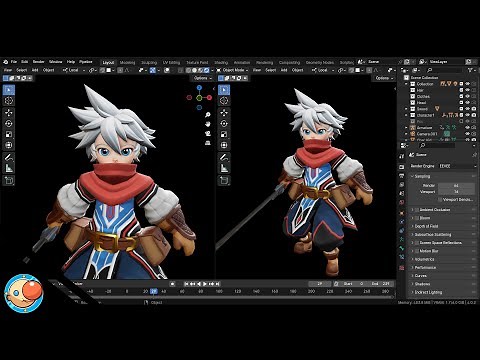
Task: Select the Add Cube tool in left viewport
Action: click(9, 180)
